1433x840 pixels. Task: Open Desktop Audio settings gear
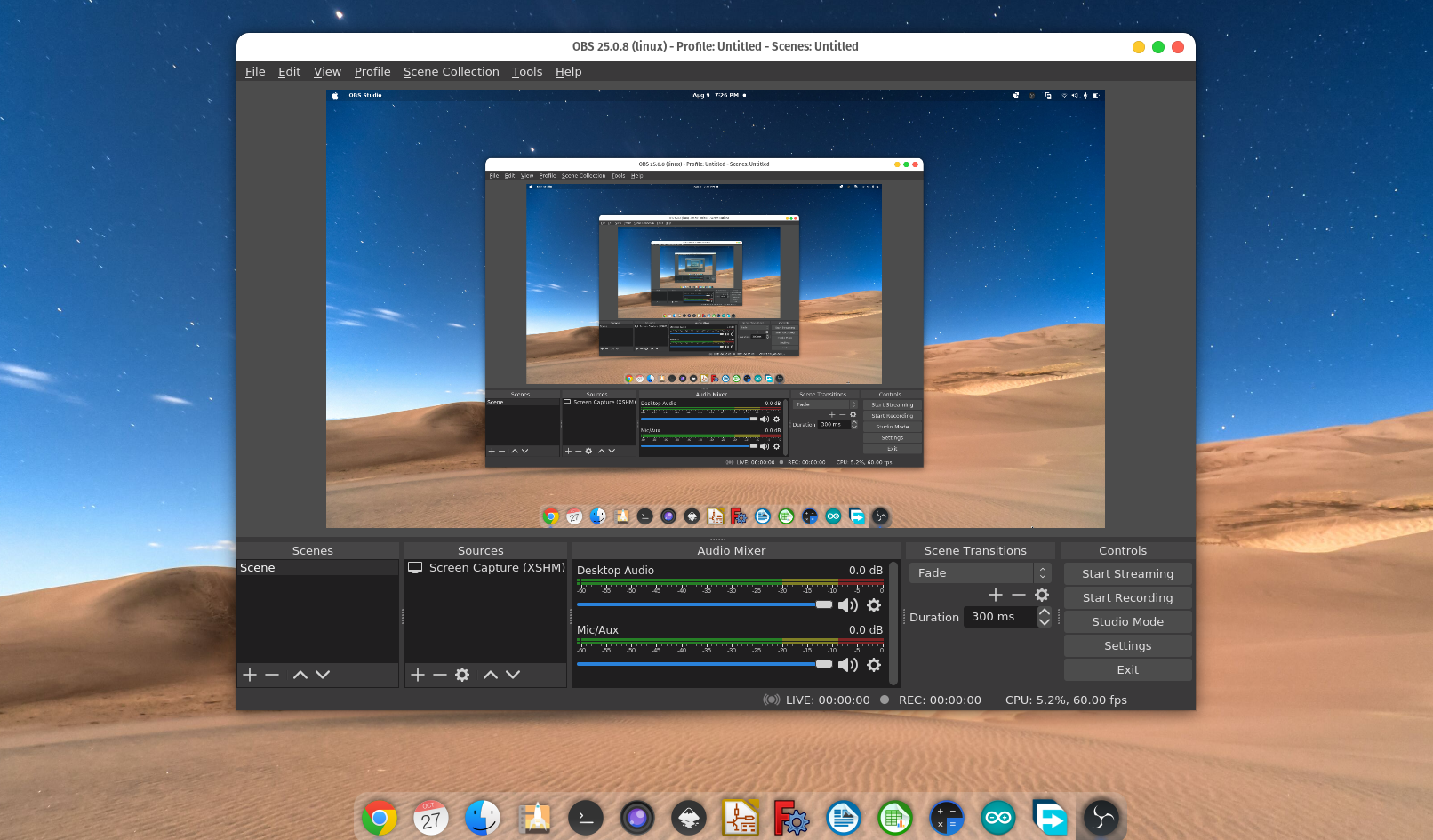tap(874, 605)
